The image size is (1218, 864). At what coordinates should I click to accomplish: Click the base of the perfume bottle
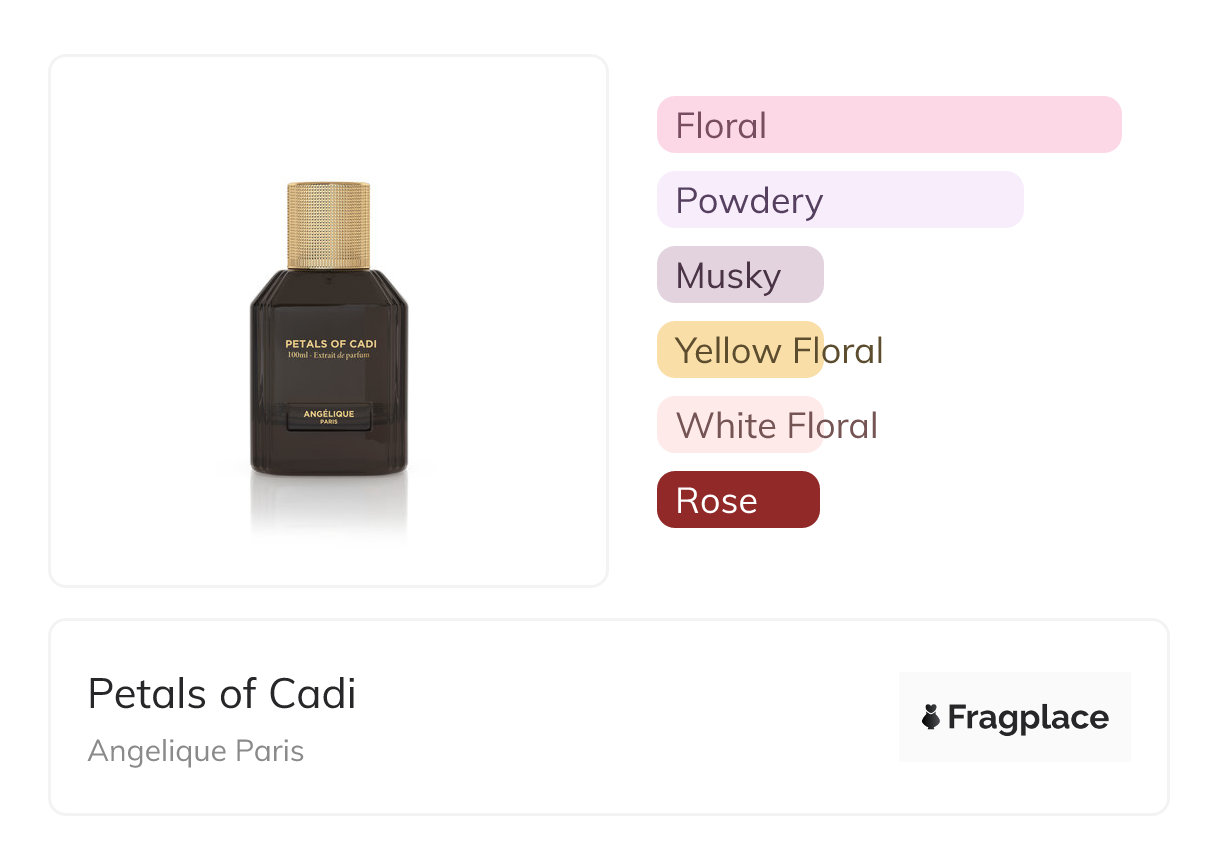click(x=329, y=462)
